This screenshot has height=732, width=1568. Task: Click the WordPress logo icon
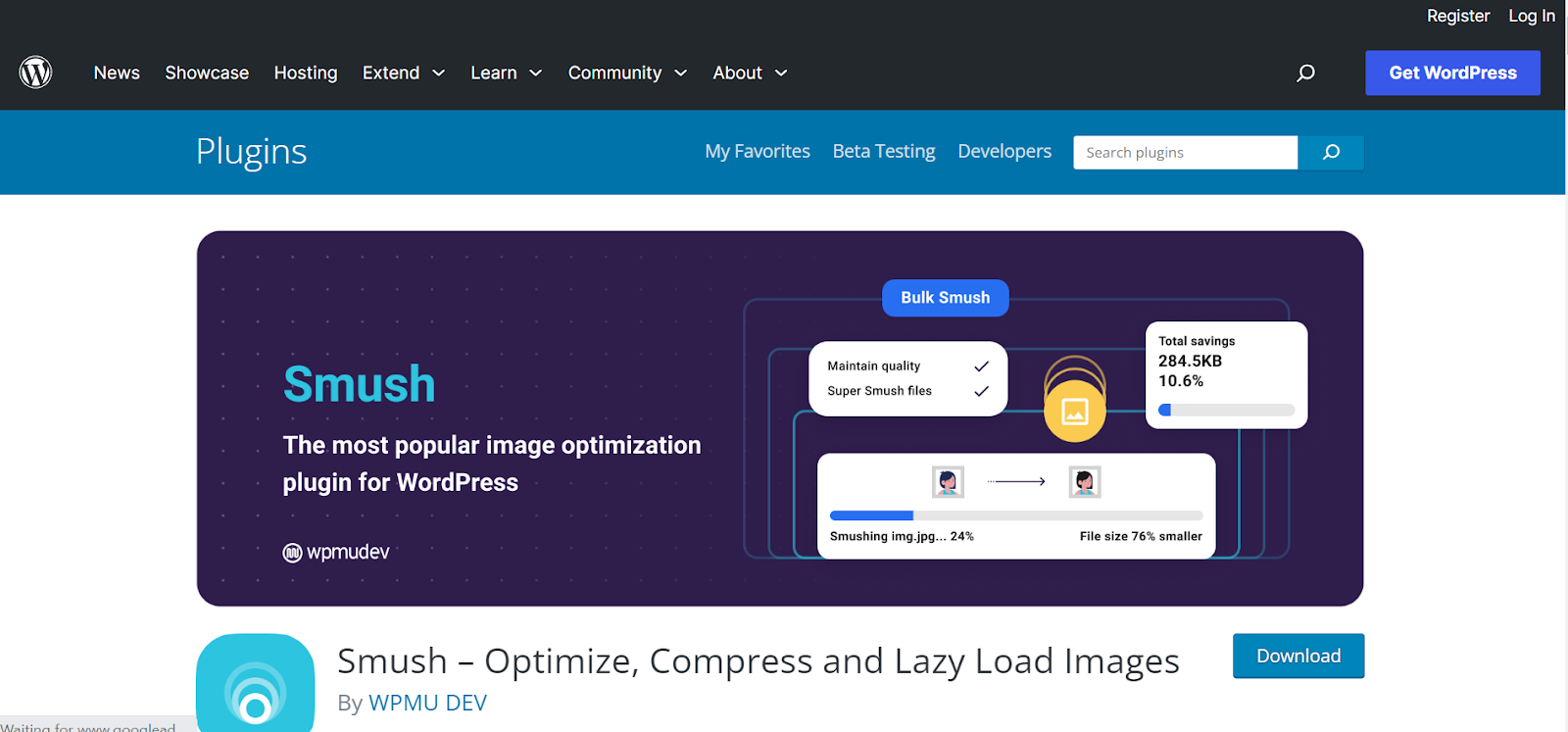35,73
